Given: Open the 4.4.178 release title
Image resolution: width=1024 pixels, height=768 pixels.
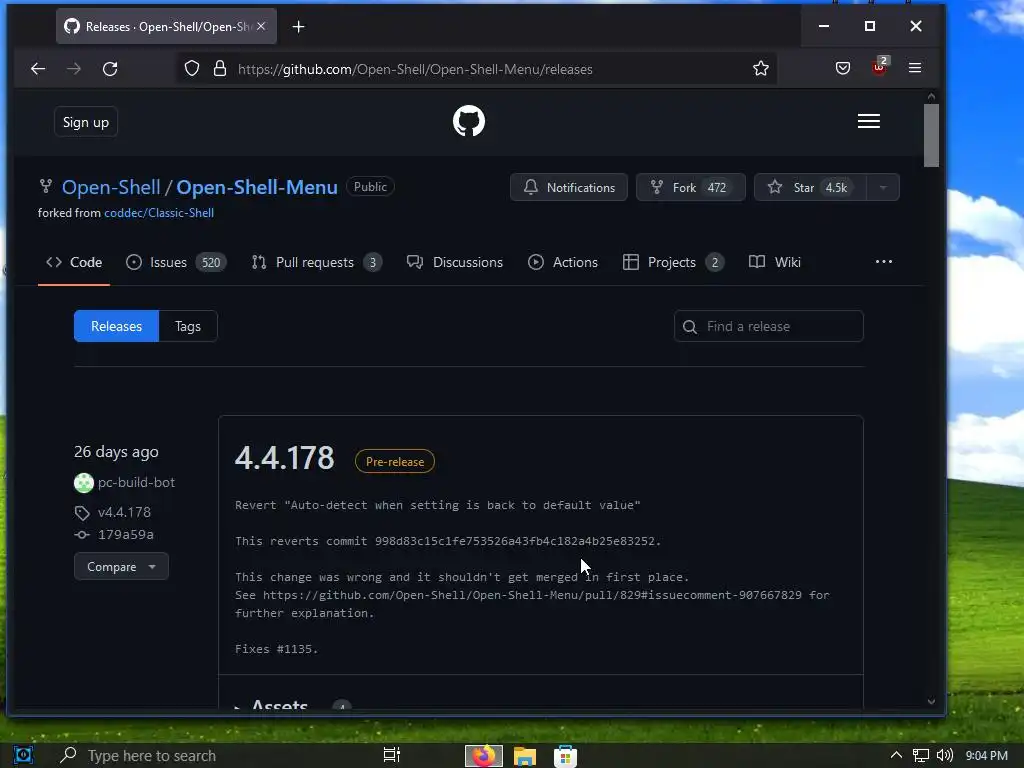Looking at the screenshot, I should (x=284, y=458).
